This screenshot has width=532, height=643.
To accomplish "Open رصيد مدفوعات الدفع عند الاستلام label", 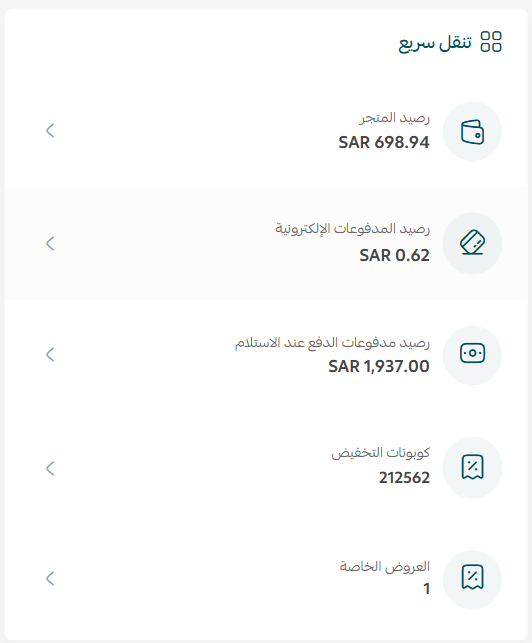I will coord(332,342).
